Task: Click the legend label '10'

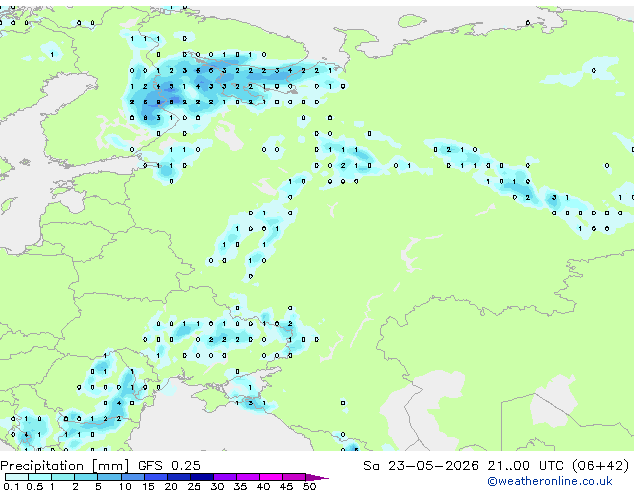Action: coord(125,486)
